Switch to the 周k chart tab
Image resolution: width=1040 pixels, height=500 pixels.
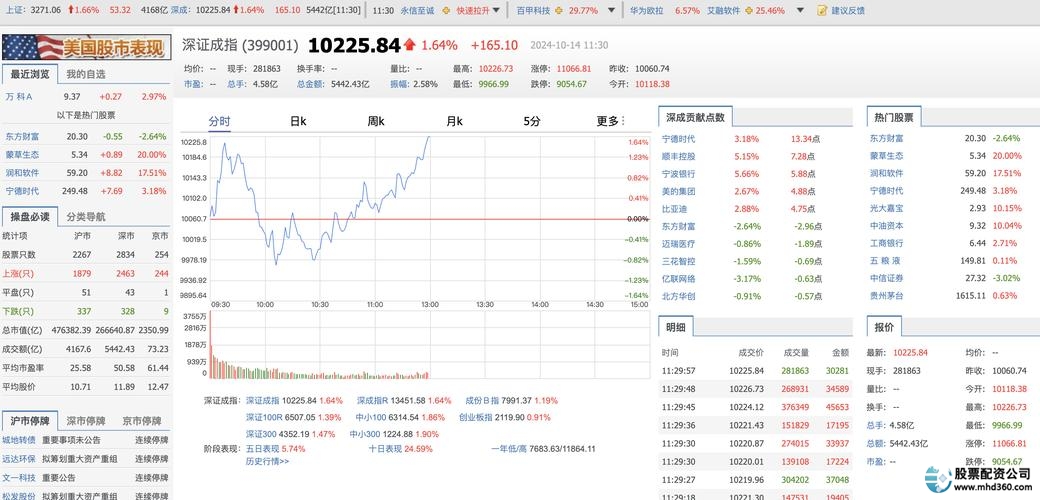[376, 121]
